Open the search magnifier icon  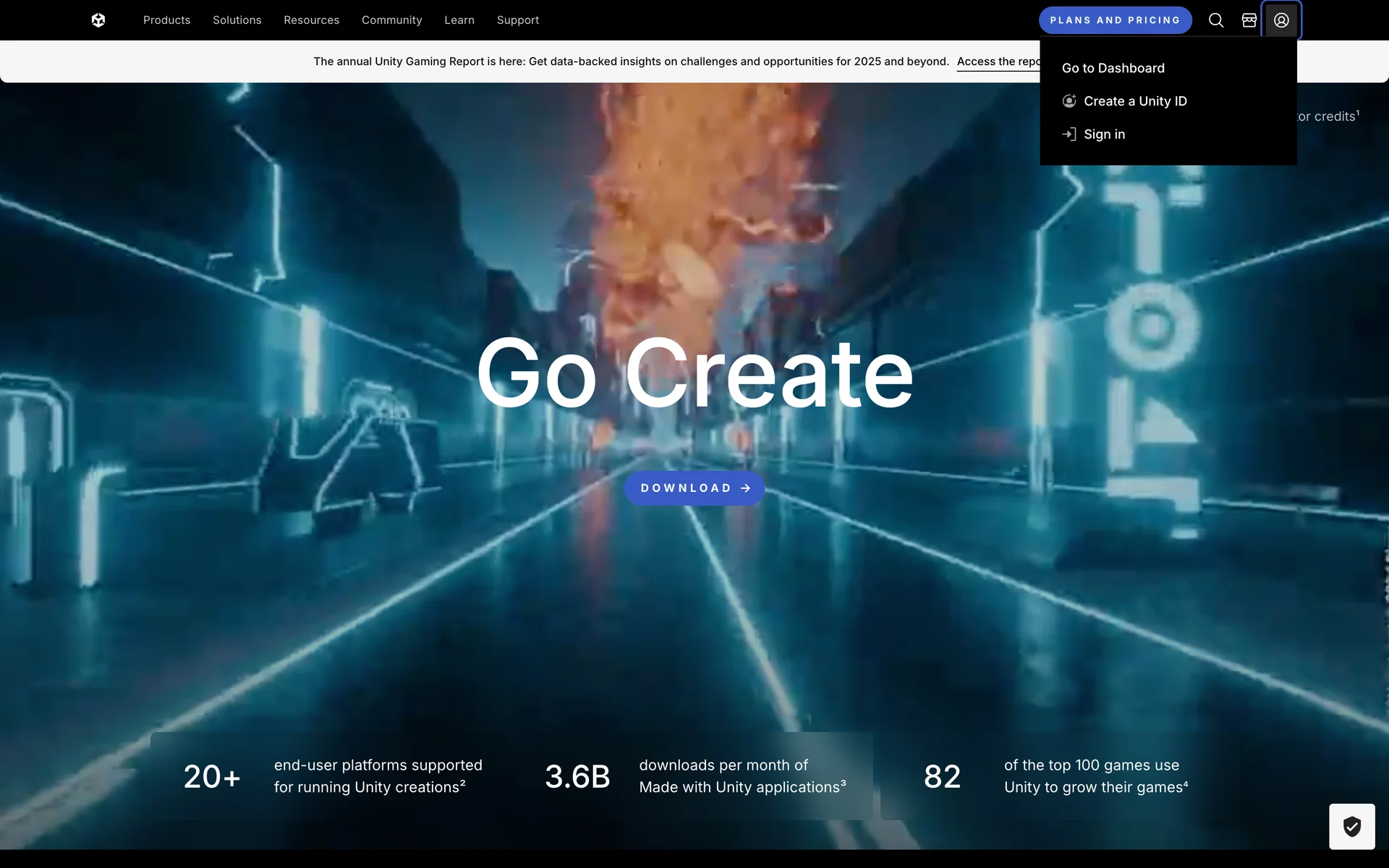(x=1216, y=20)
